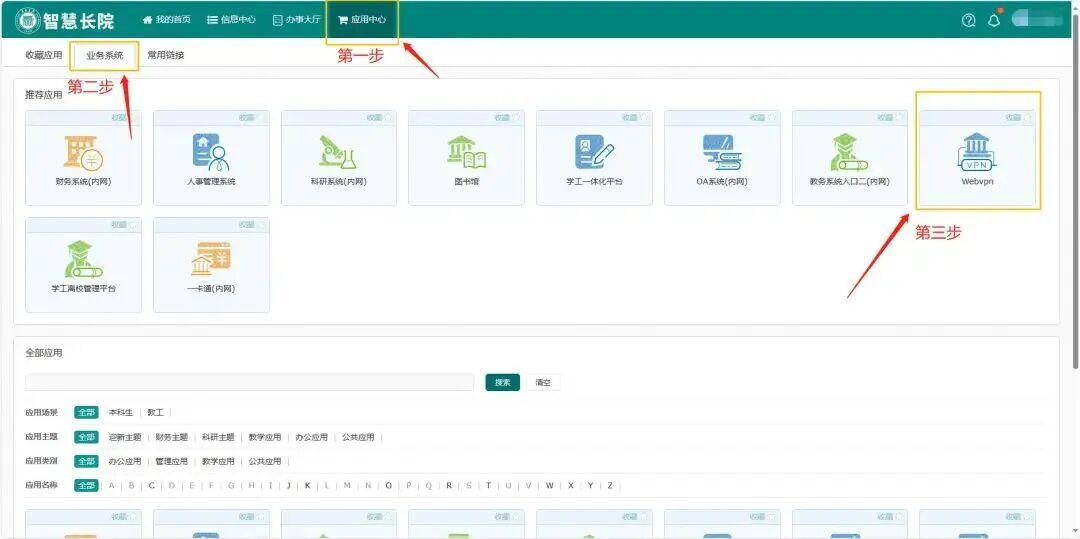Filter 应用名称 by letter W
The image size is (1080, 539).
point(549,485)
